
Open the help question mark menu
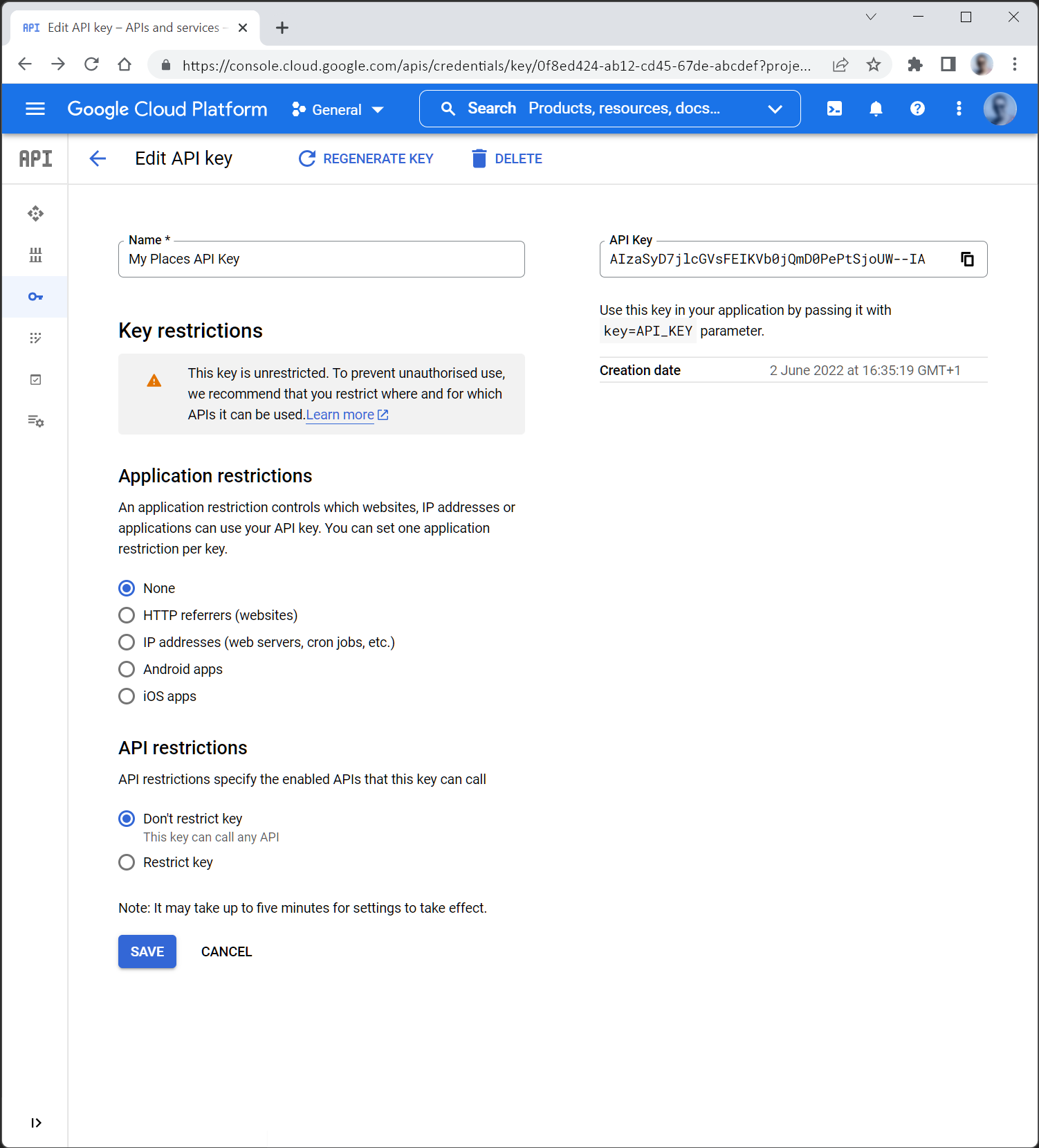coord(917,109)
